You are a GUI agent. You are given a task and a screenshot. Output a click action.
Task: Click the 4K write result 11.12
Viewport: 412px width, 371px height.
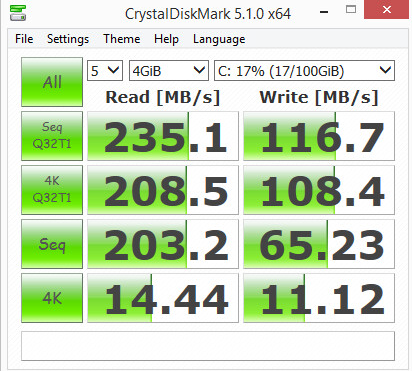click(x=319, y=298)
